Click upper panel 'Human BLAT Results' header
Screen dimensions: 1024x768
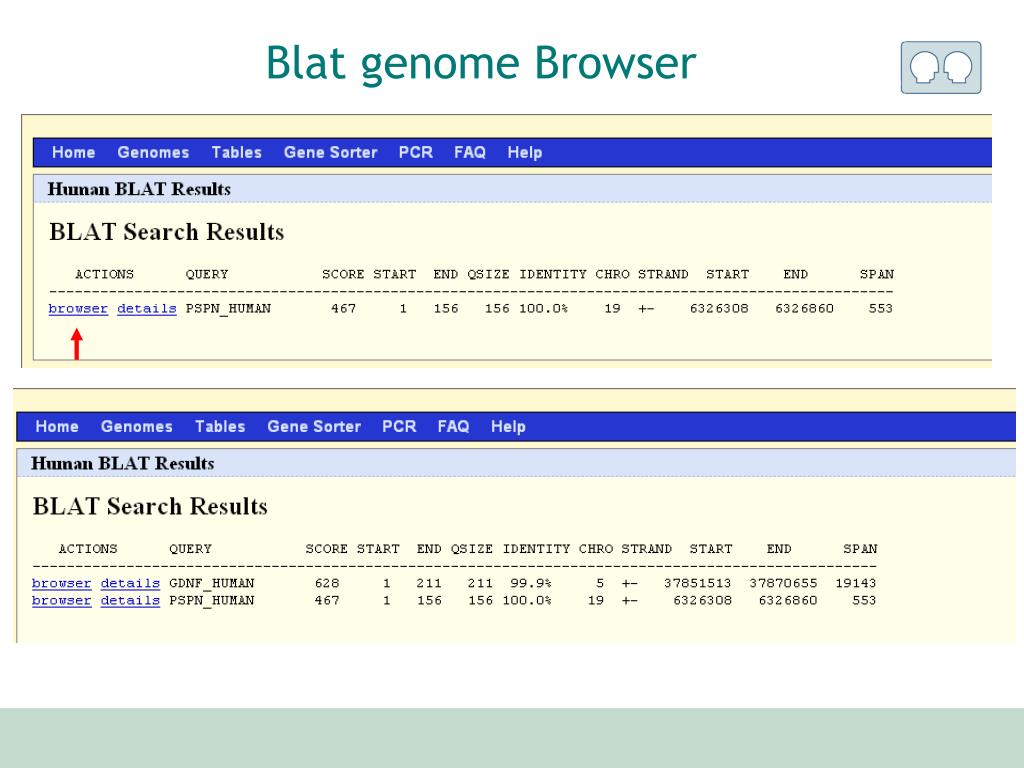[139, 189]
